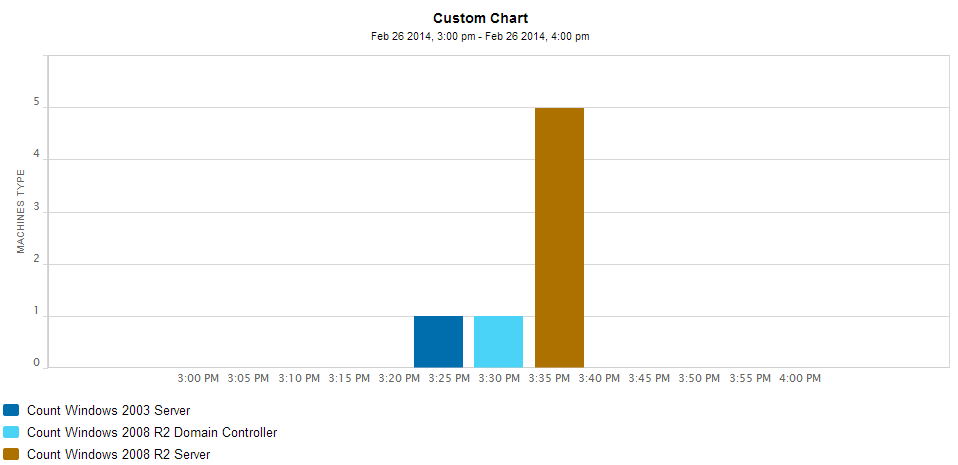Viewport: 958px width, 465px height.
Task: Toggle Count Windows 2008 R2 Domain Controller label
Action: point(152,433)
